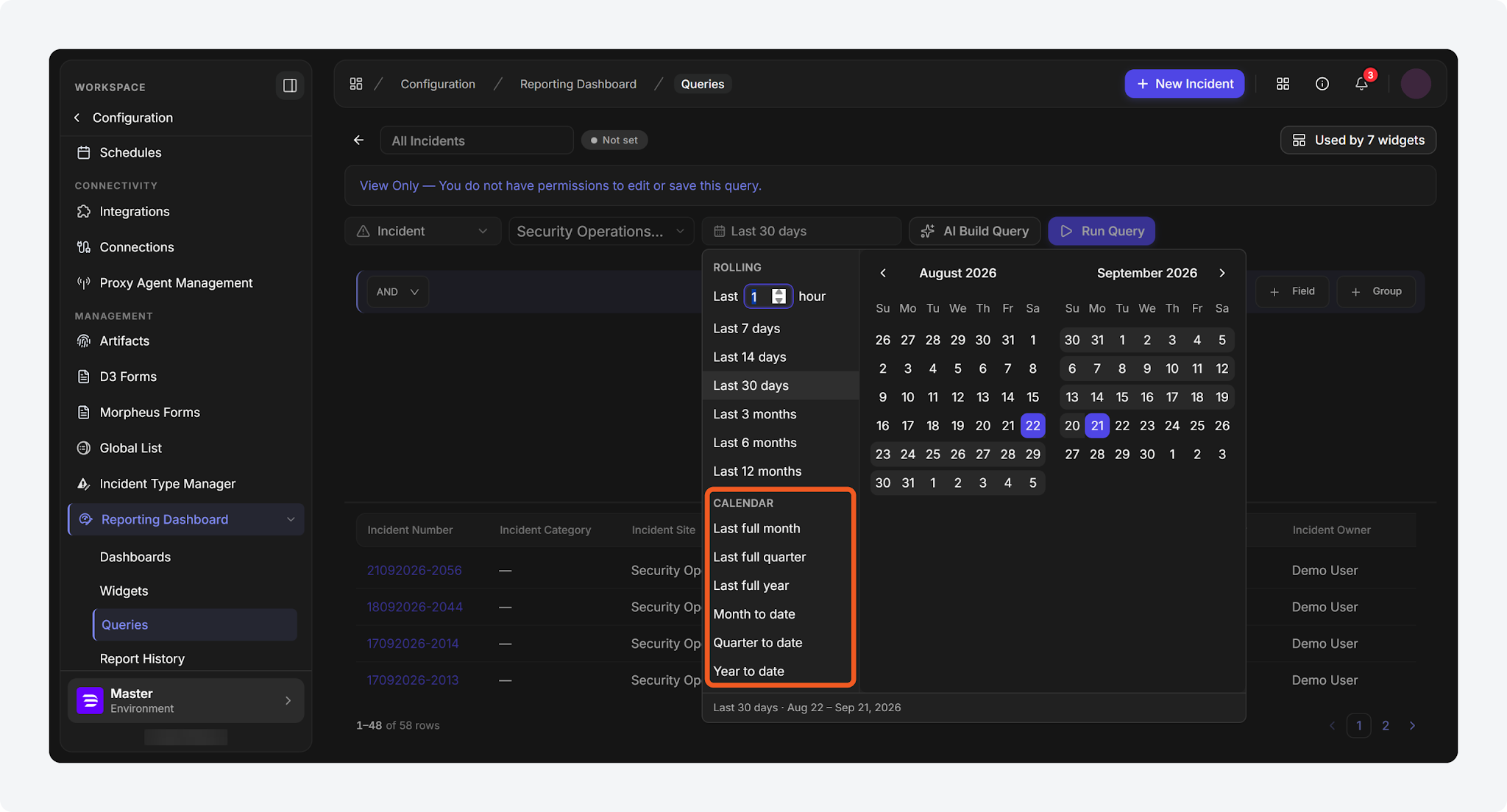Open the Security Operations site dropdown
This screenshot has height=812, width=1507.
pos(601,231)
